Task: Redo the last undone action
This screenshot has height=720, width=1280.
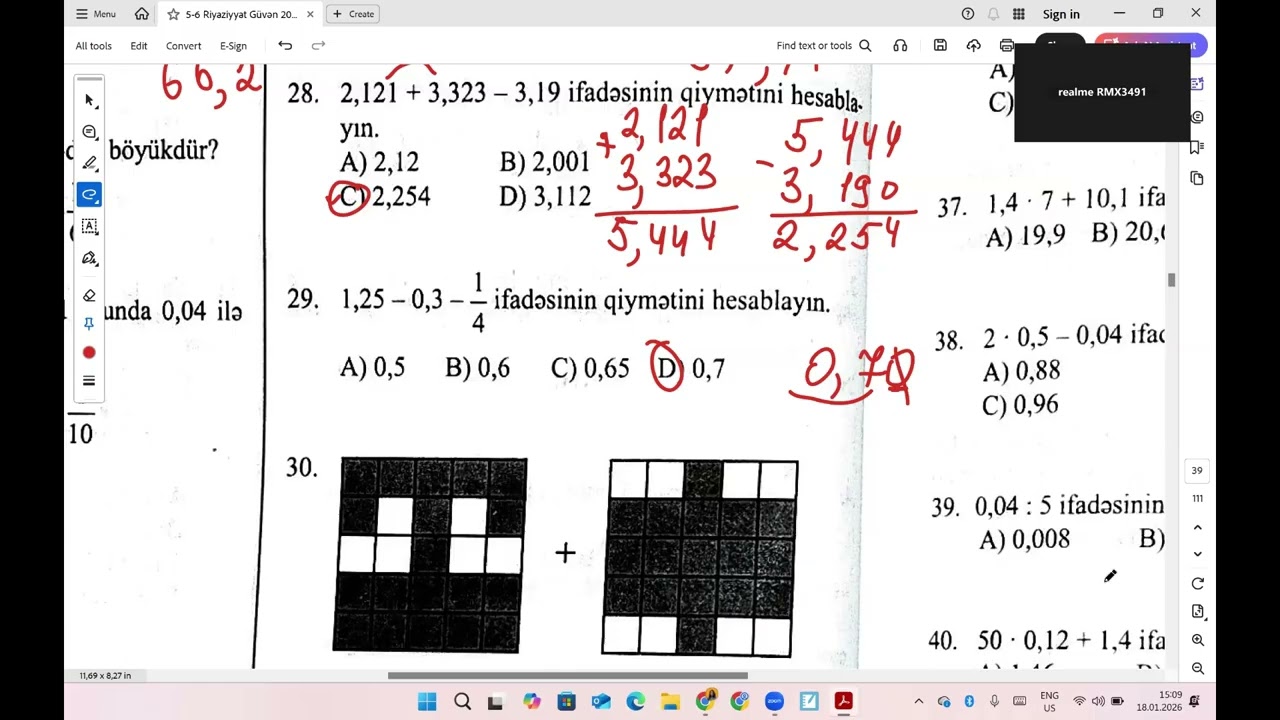Action: coord(318,46)
